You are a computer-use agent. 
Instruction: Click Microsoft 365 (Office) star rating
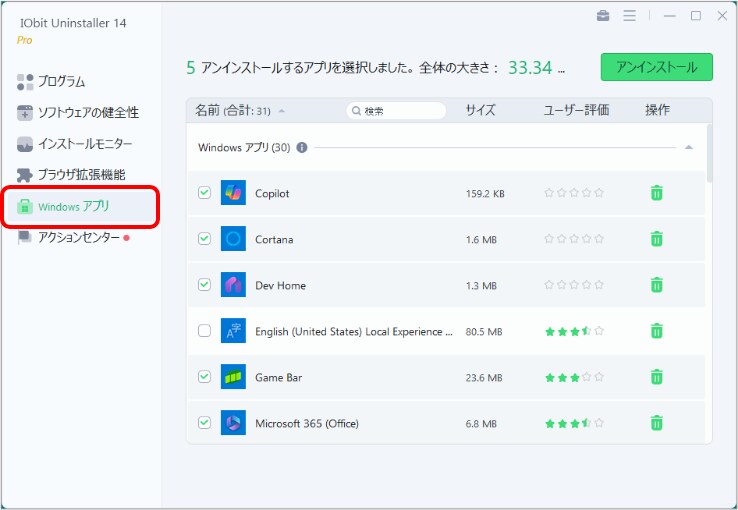pos(574,423)
